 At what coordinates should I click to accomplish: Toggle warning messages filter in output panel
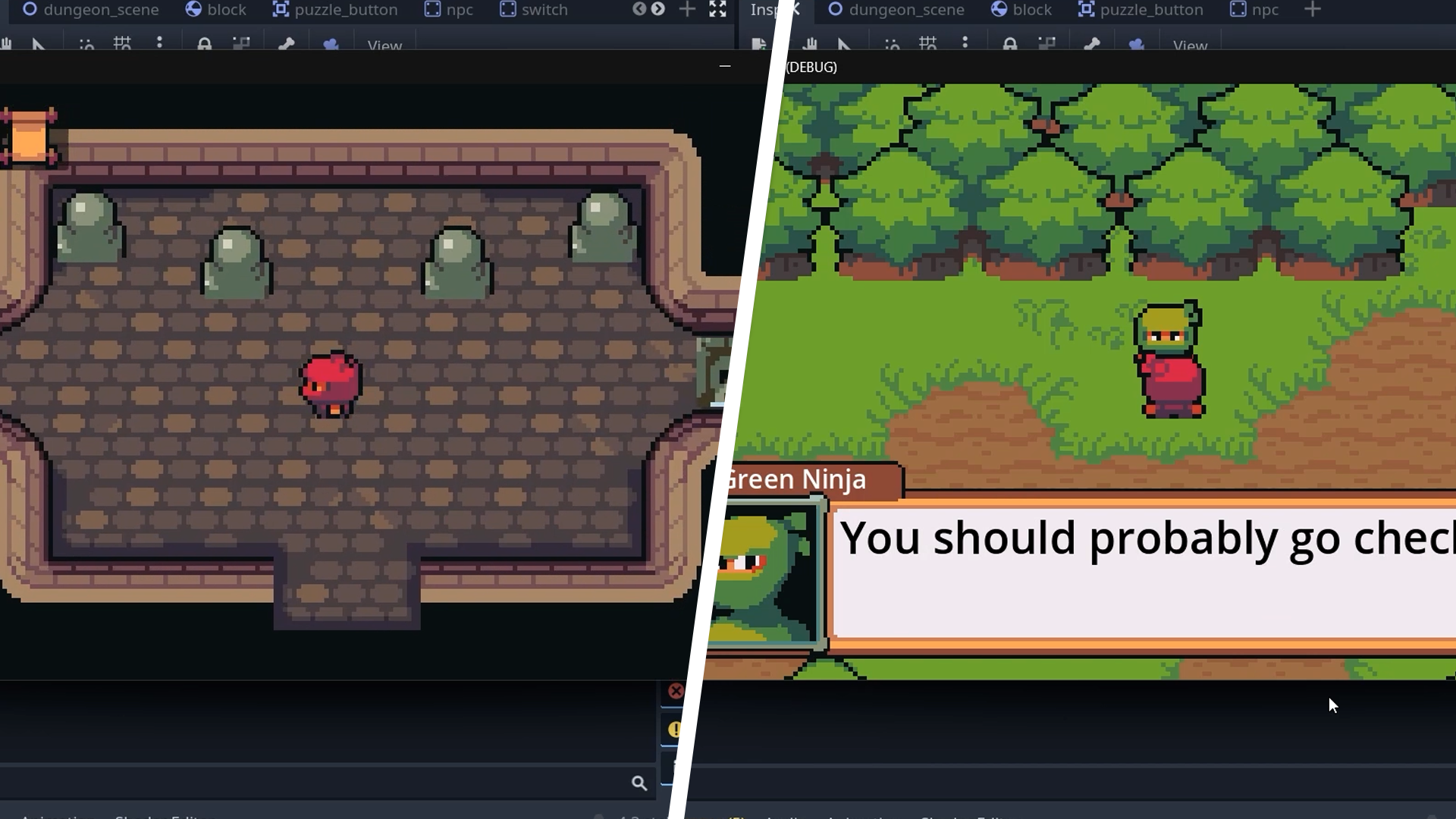(674, 730)
